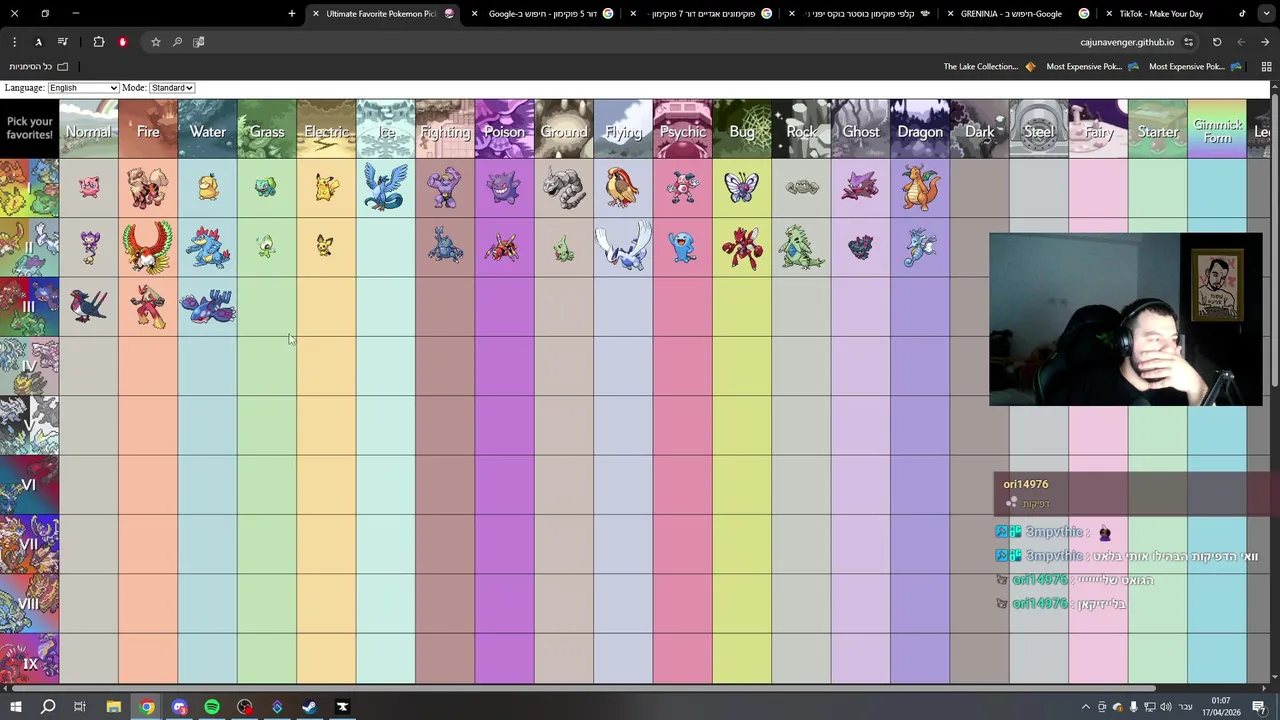Screen dimensions: 1280x720
Task: Select the Generation III row label
Action: pos(29,307)
